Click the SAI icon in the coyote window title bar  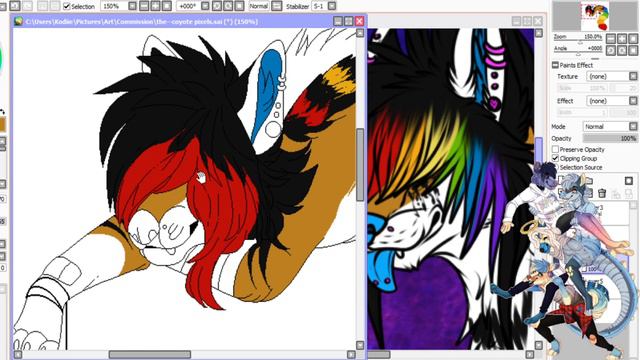[x=18, y=21]
